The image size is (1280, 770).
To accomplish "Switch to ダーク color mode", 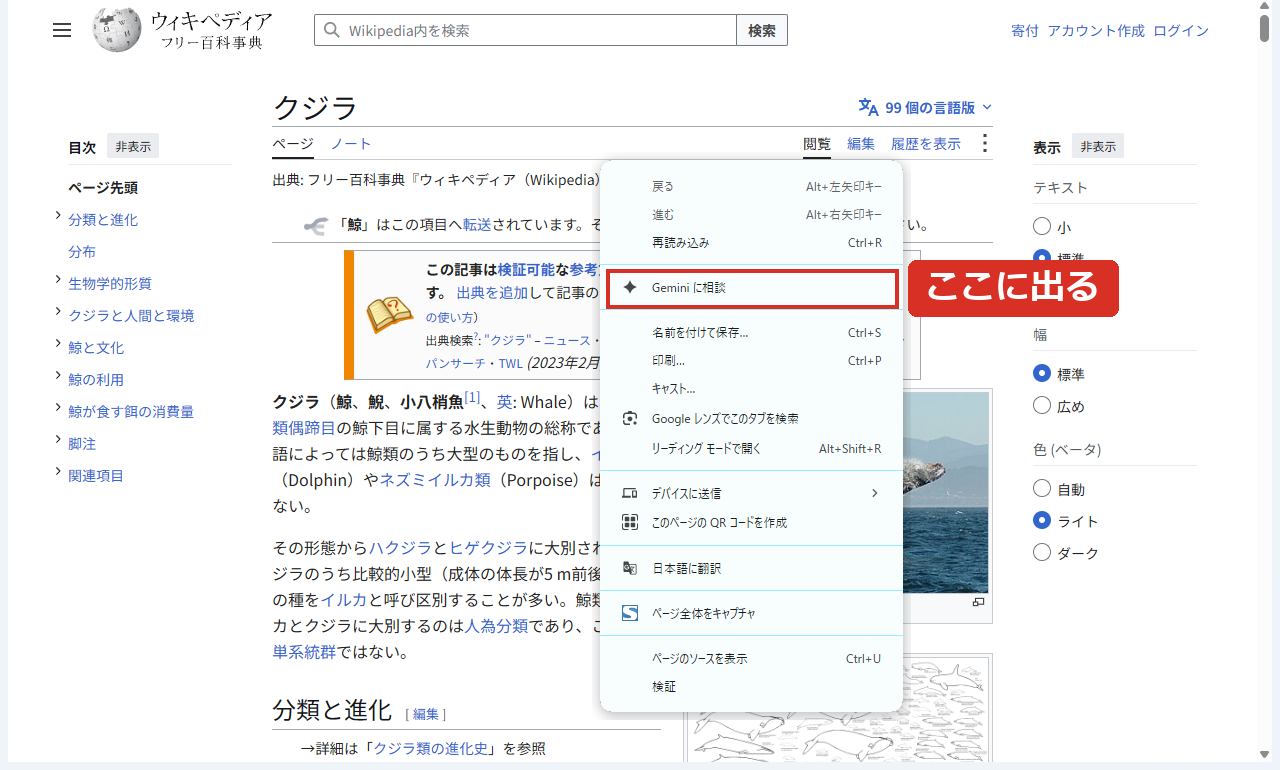I will click(x=1042, y=553).
